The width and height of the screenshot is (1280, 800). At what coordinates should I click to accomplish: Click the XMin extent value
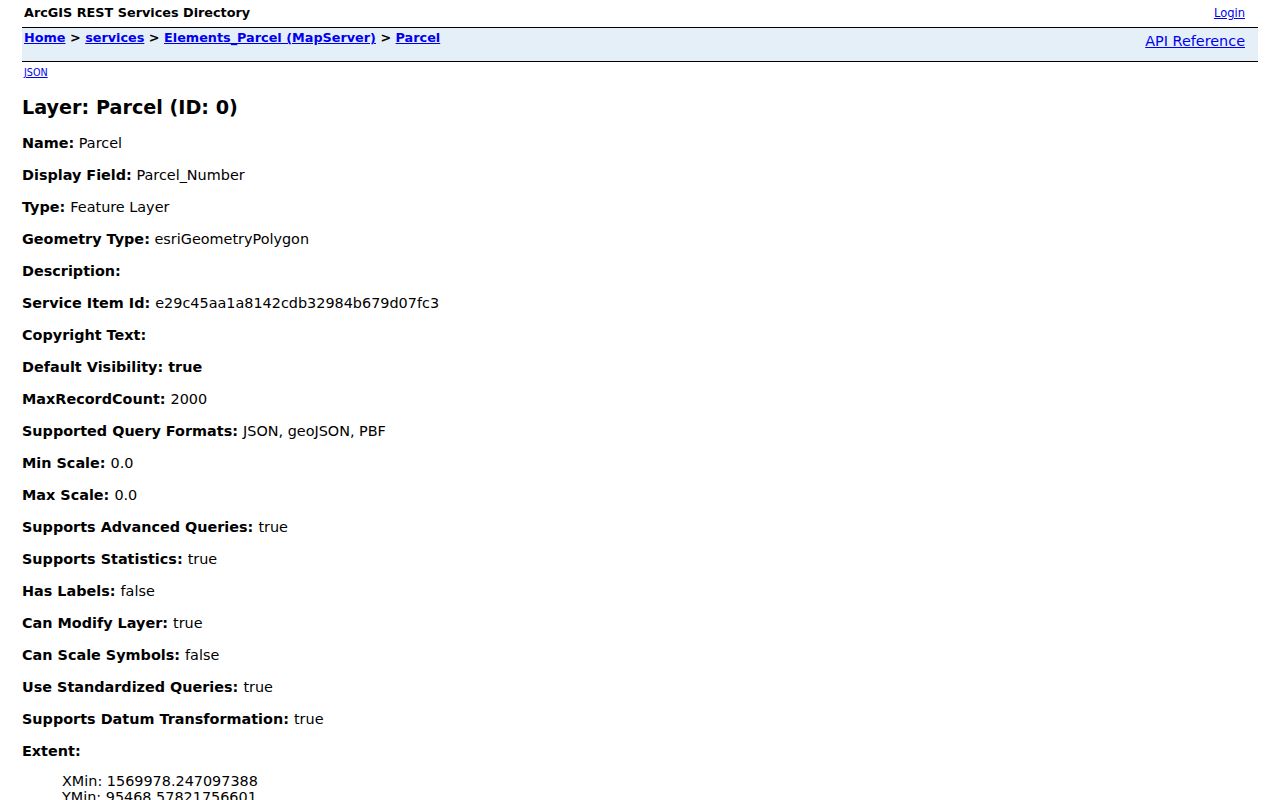[x=160, y=781]
